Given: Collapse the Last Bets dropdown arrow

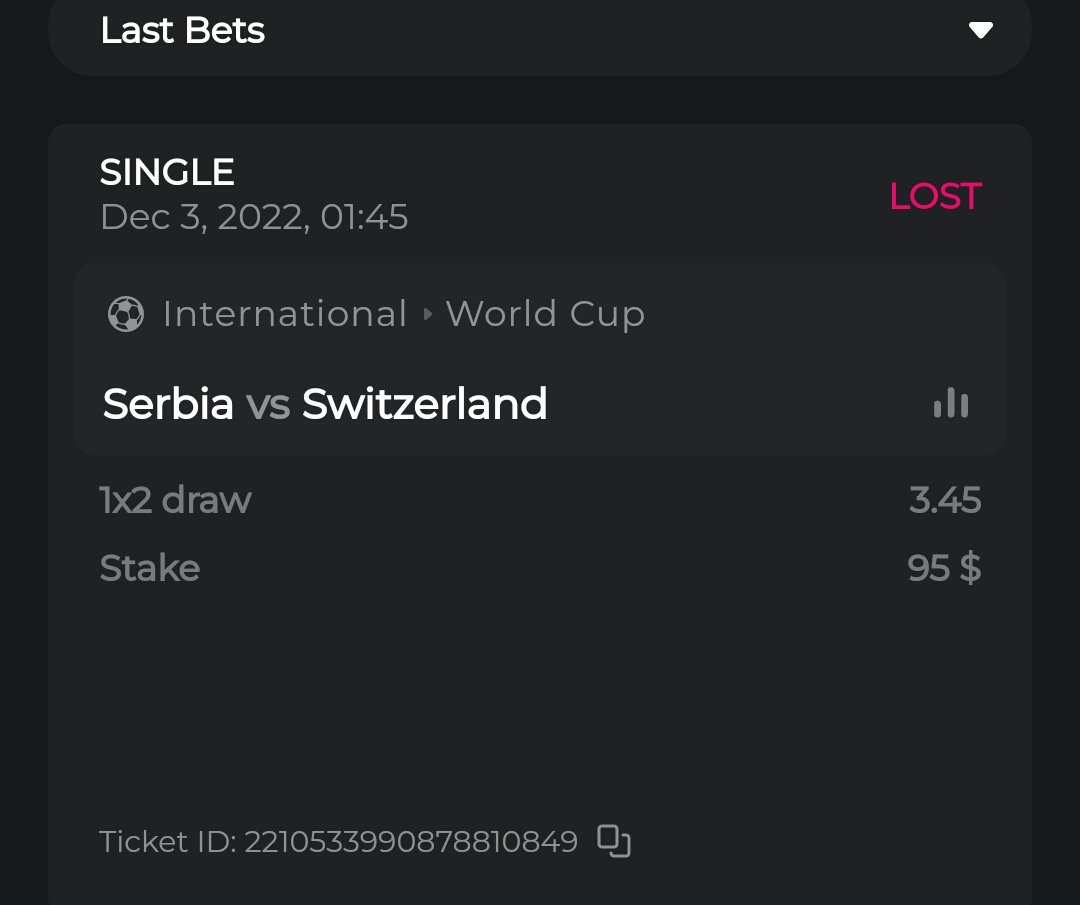Looking at the screenshot, I should (980, 31).
